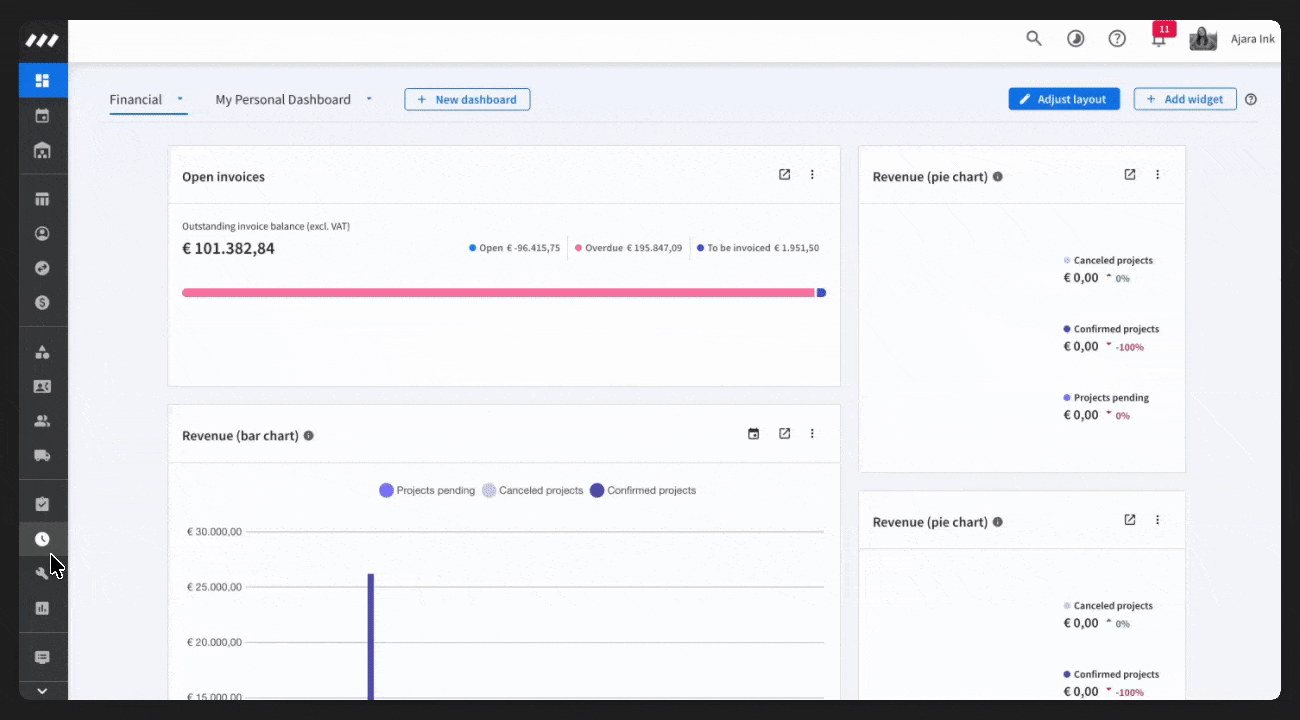Switch to the Financial dashboard tab
This screenshot has height=720, width=1300.
[136, 99]
